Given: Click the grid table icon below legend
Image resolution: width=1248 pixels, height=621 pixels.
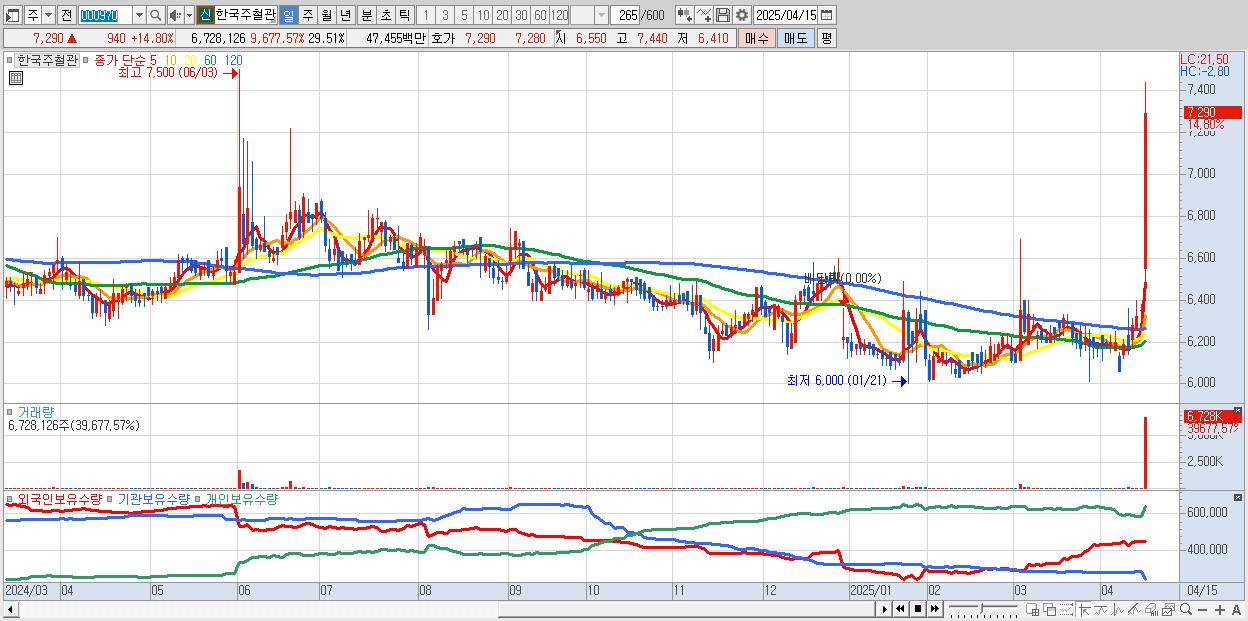Looking at the screenshot, I should coord(16,78).
